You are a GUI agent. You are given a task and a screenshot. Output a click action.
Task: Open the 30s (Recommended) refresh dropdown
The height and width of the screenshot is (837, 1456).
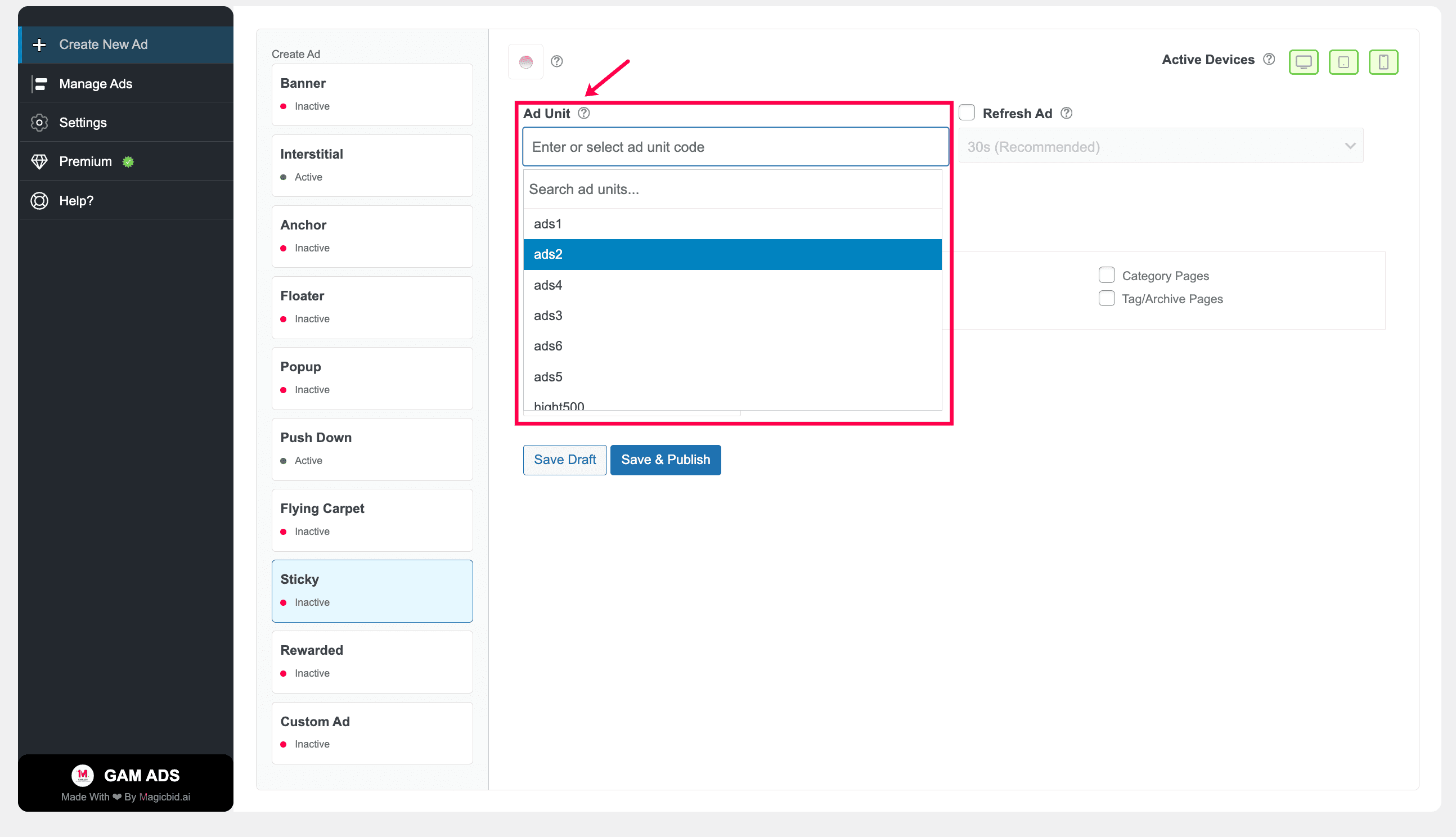[1161, 147]
